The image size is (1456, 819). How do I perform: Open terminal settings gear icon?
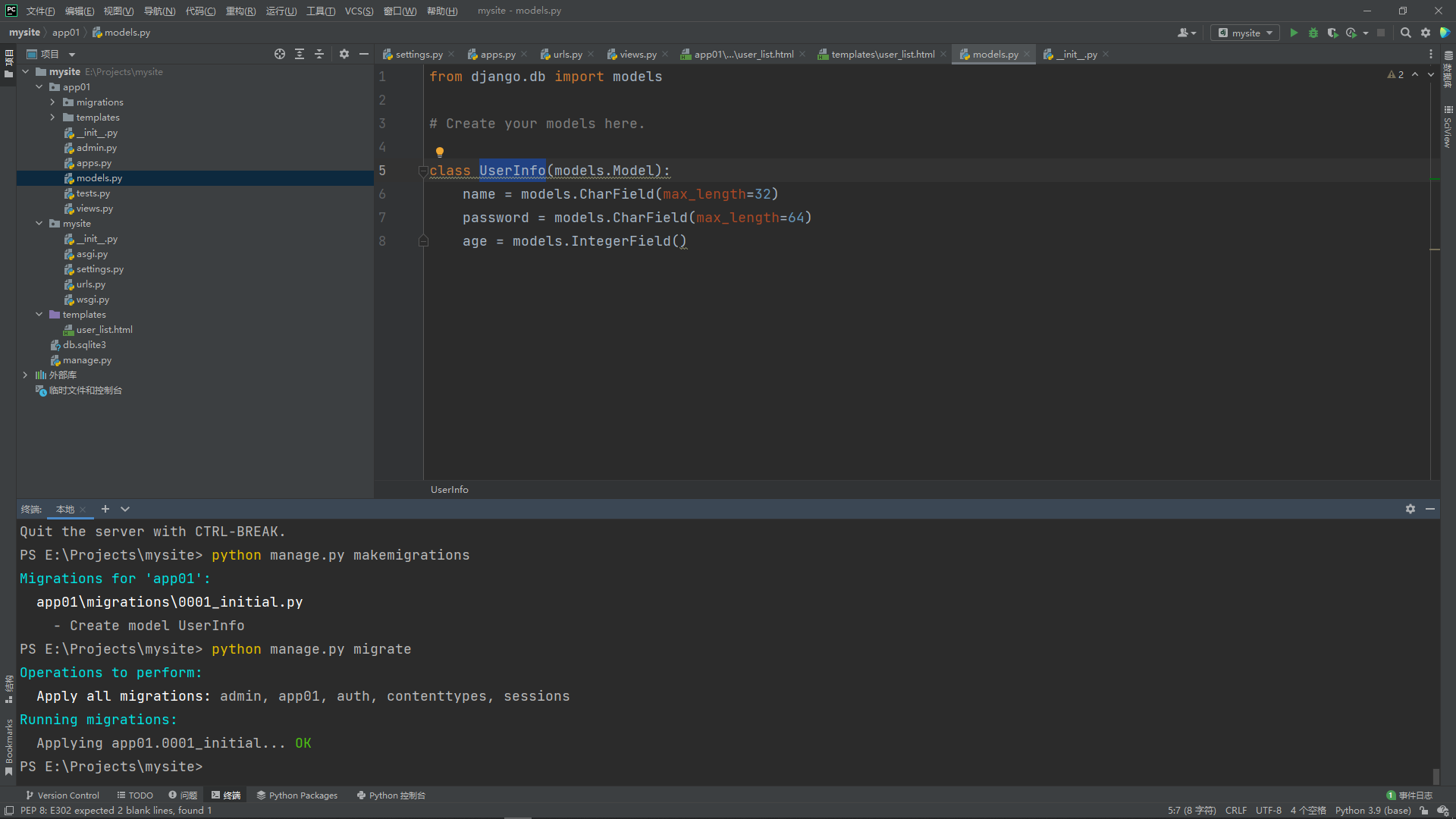1410,509
